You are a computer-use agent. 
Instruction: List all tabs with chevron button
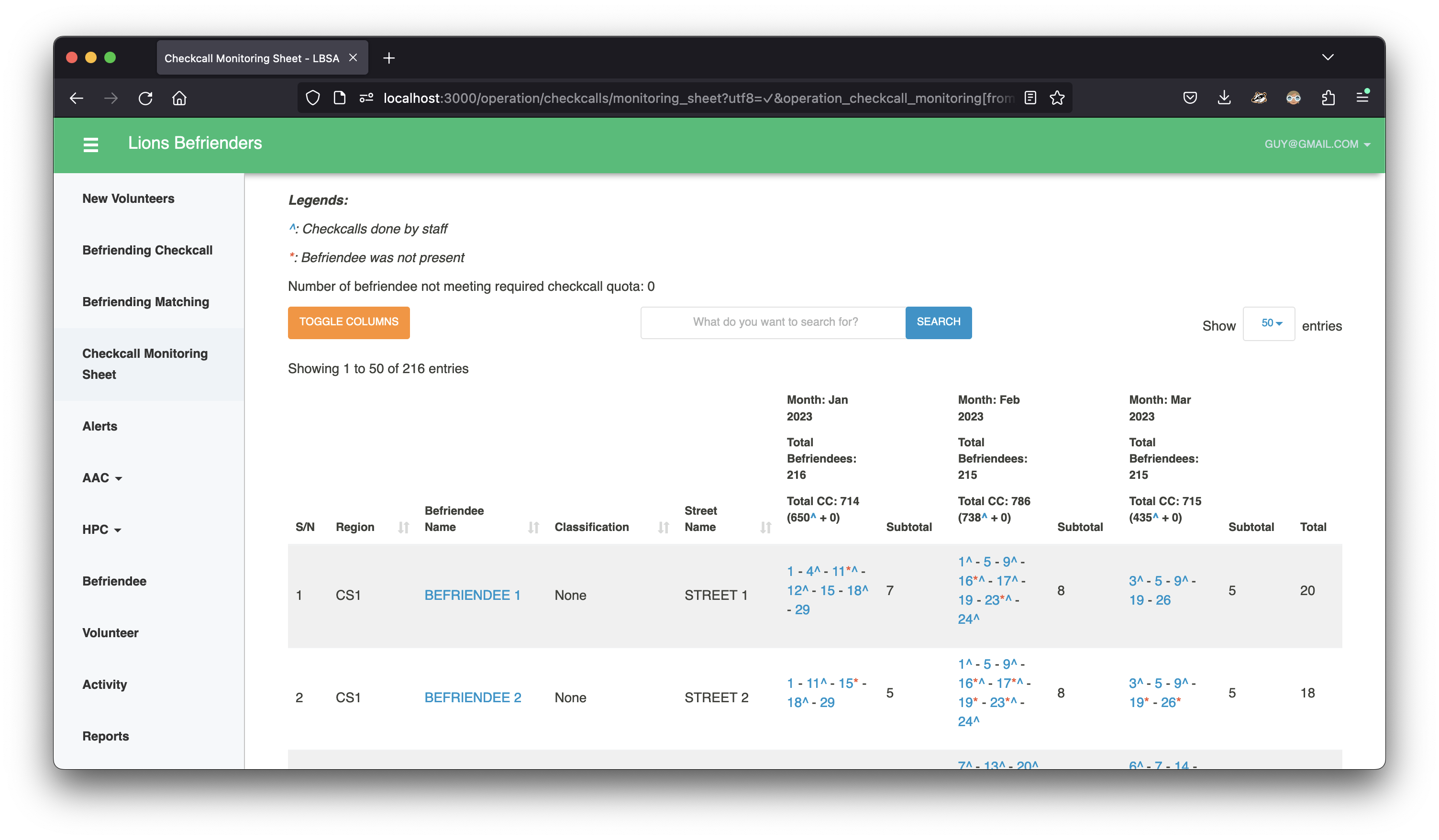(x=1328, y=57)
